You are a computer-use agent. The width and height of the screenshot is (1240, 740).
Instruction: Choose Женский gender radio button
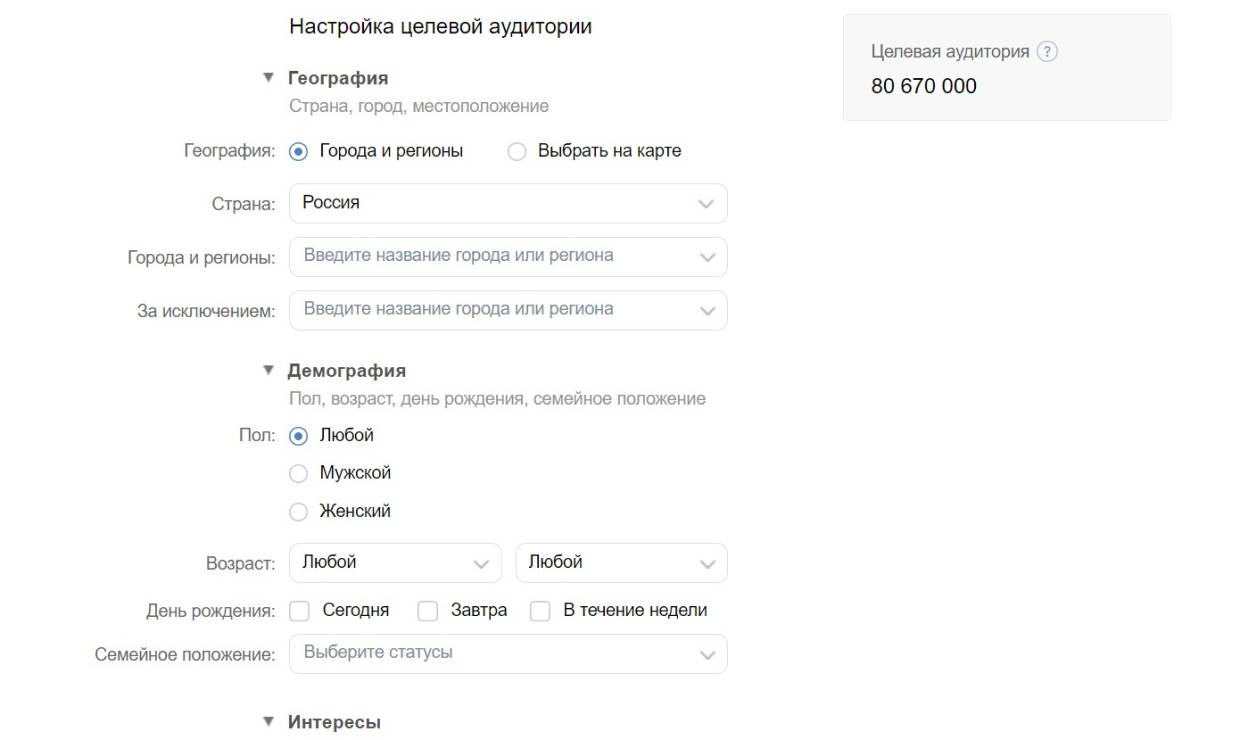click(298, 512)
